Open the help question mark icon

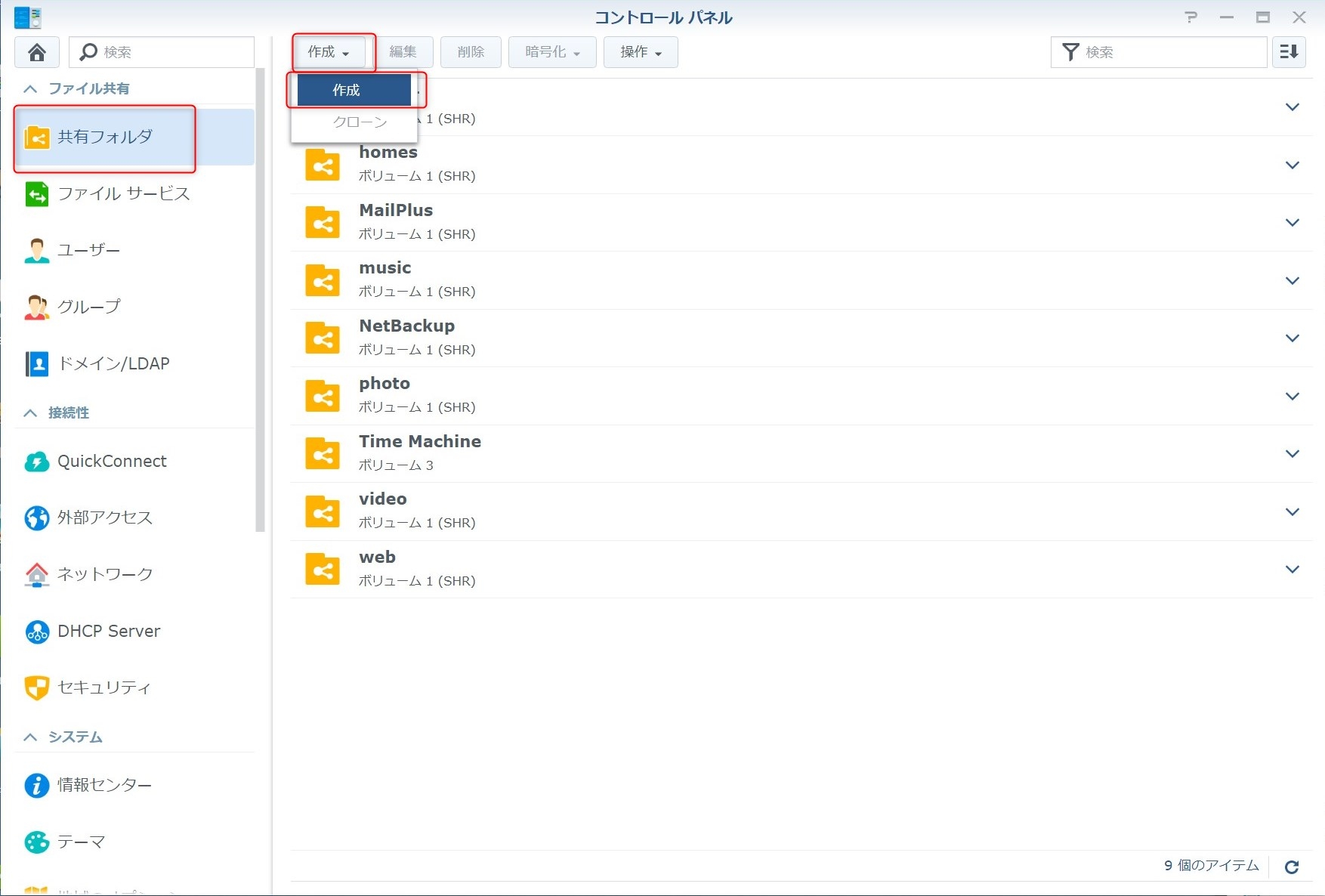click(1191, 17)
